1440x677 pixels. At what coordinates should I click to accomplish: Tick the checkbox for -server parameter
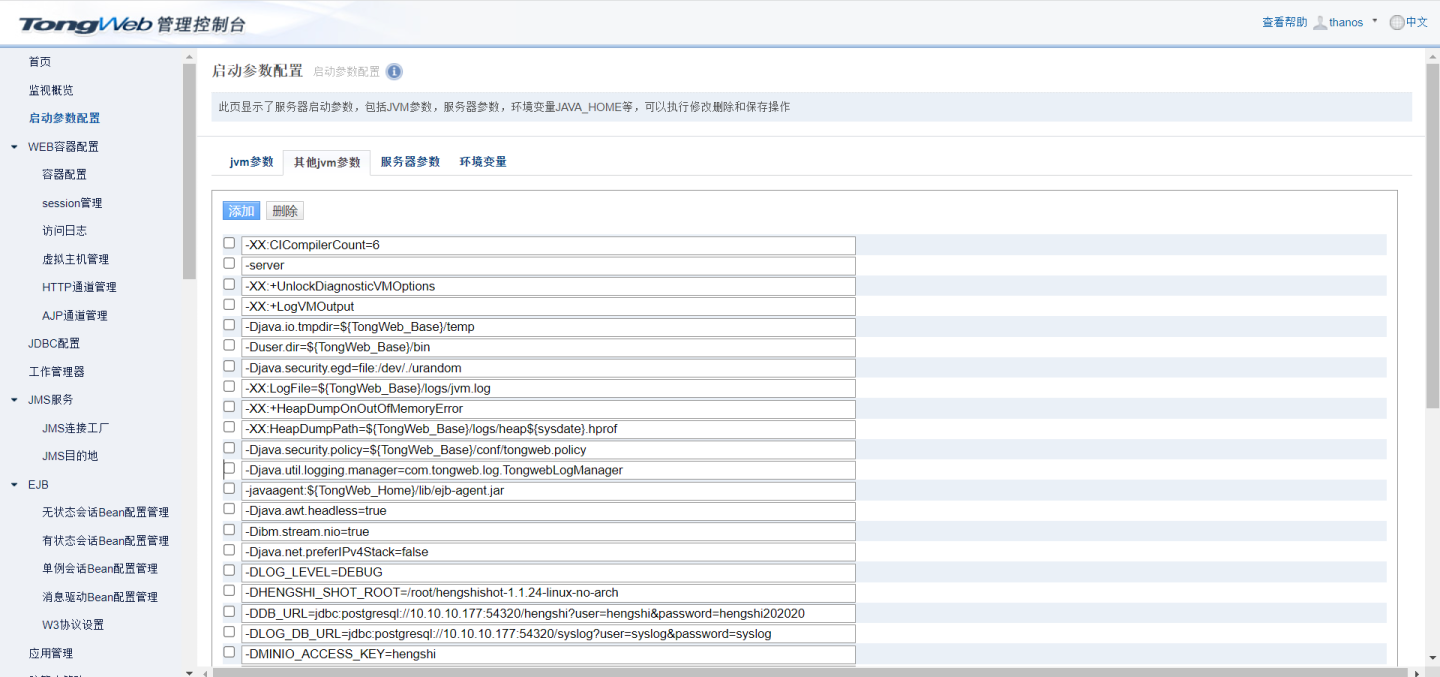229,264
